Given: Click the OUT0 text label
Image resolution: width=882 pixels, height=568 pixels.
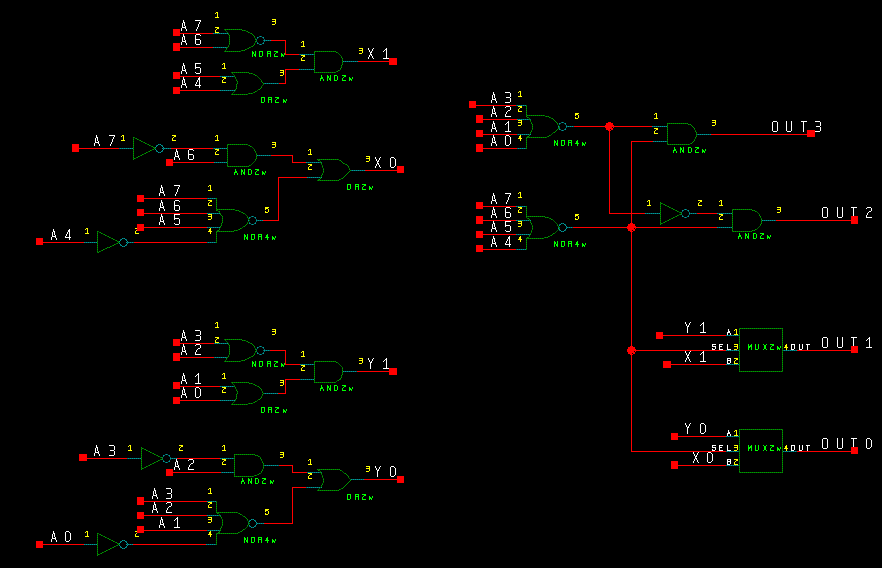Looking at the screenshot, I should click(847, 444).
